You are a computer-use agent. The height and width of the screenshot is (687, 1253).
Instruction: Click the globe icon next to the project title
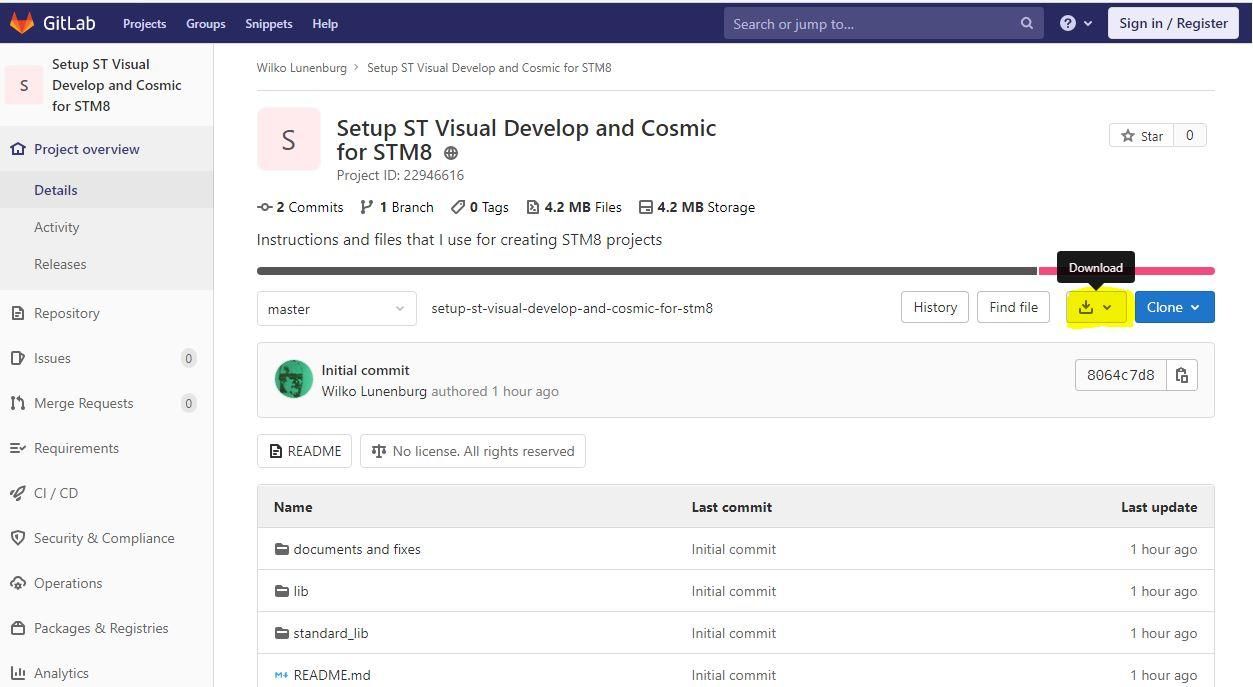[x=450, y=153]
